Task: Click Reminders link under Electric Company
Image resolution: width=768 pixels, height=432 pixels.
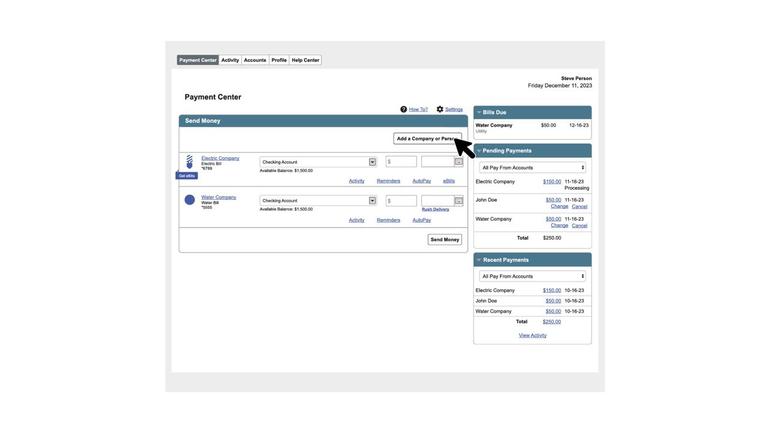Action: (388, 181)
